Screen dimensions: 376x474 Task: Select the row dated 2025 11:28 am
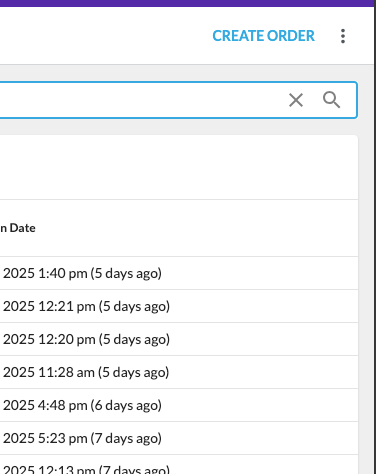179,372
